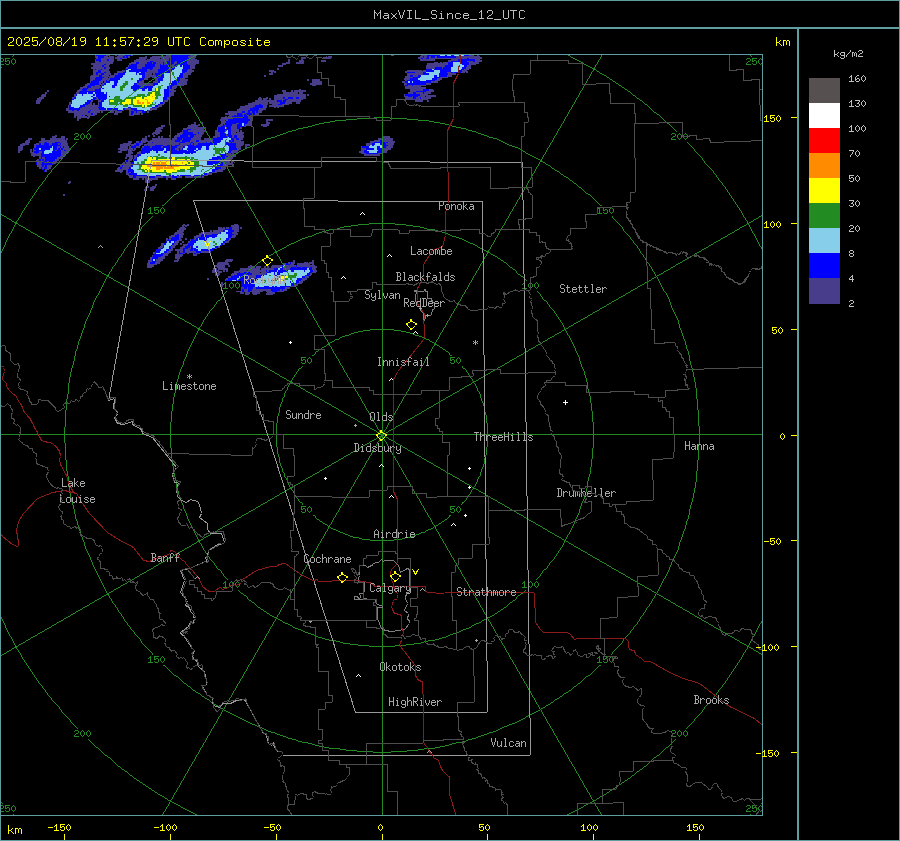Click the radar site diamond at map center
900x841 pixels.
pyautogui.click(x=382, y=436)
